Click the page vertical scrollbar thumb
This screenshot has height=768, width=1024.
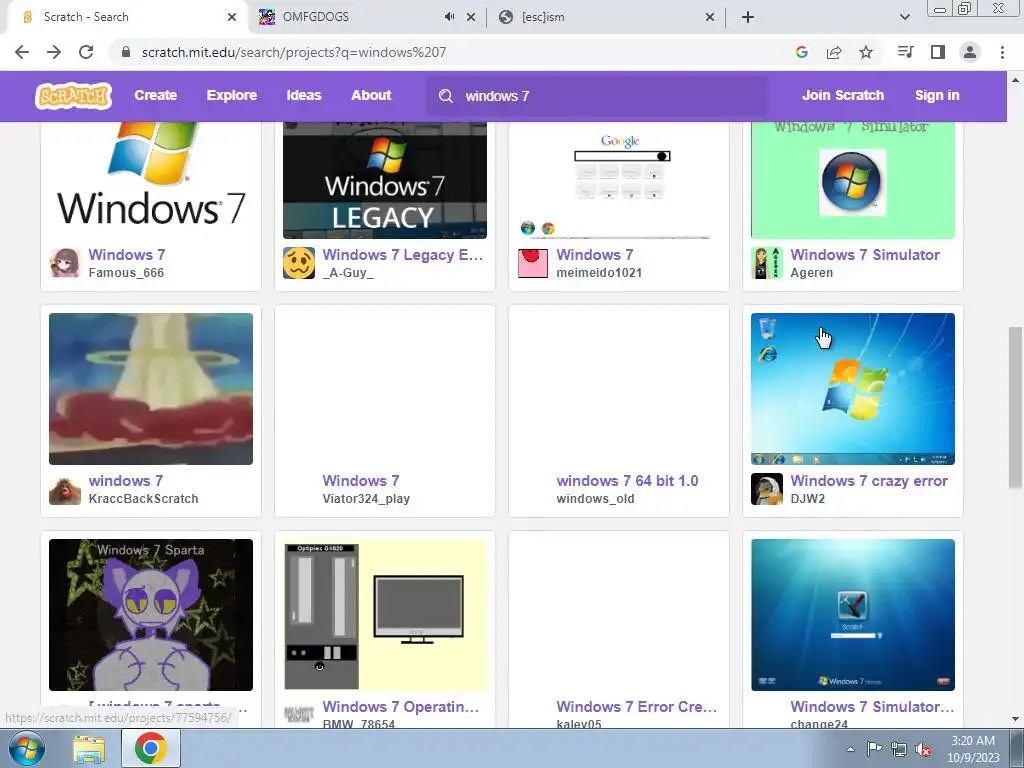pyautogui.click(x=1015, y=407)
